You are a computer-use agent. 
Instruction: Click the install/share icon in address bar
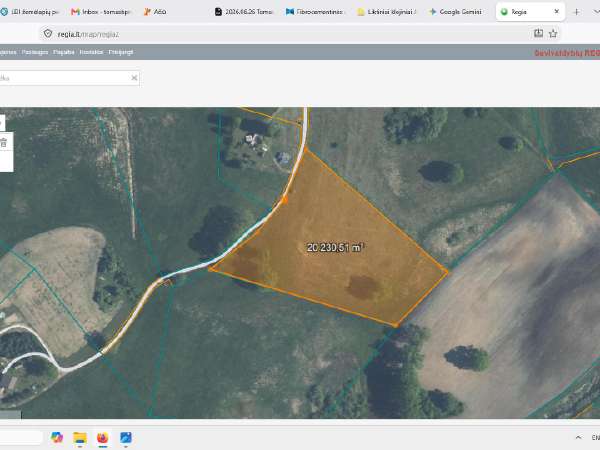[538, 33]
